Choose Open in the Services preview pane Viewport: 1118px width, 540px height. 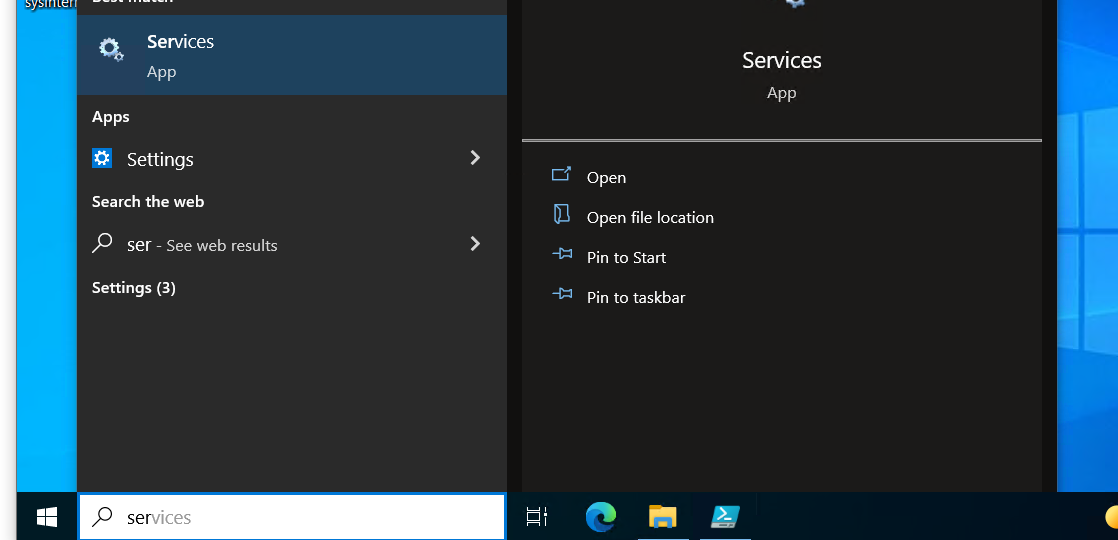(x=606, y=177)
